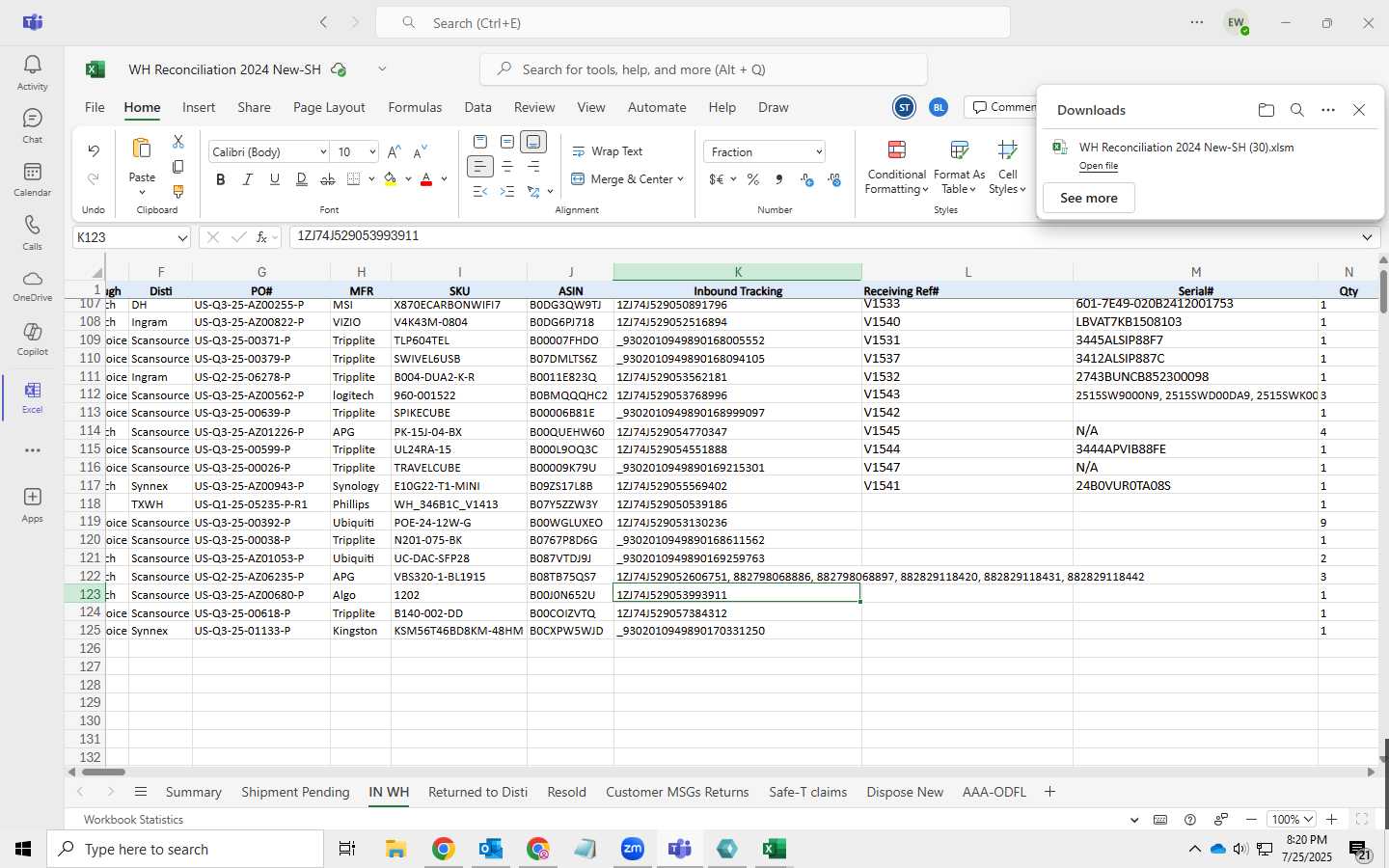Toggle Italic formatting

pos(248,179)
